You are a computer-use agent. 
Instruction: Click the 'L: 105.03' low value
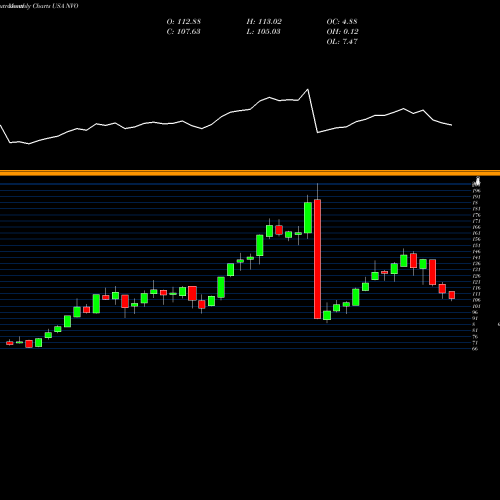pos(263,32)
